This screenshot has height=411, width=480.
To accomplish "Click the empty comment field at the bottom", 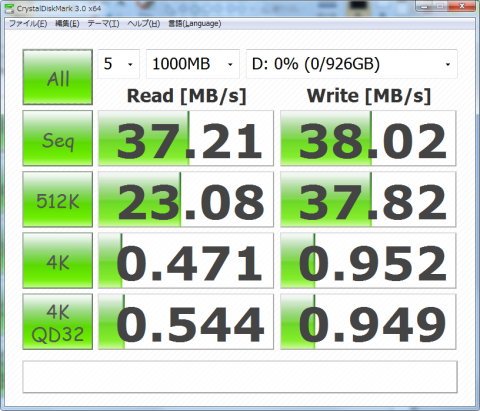I will click(240, 377).
